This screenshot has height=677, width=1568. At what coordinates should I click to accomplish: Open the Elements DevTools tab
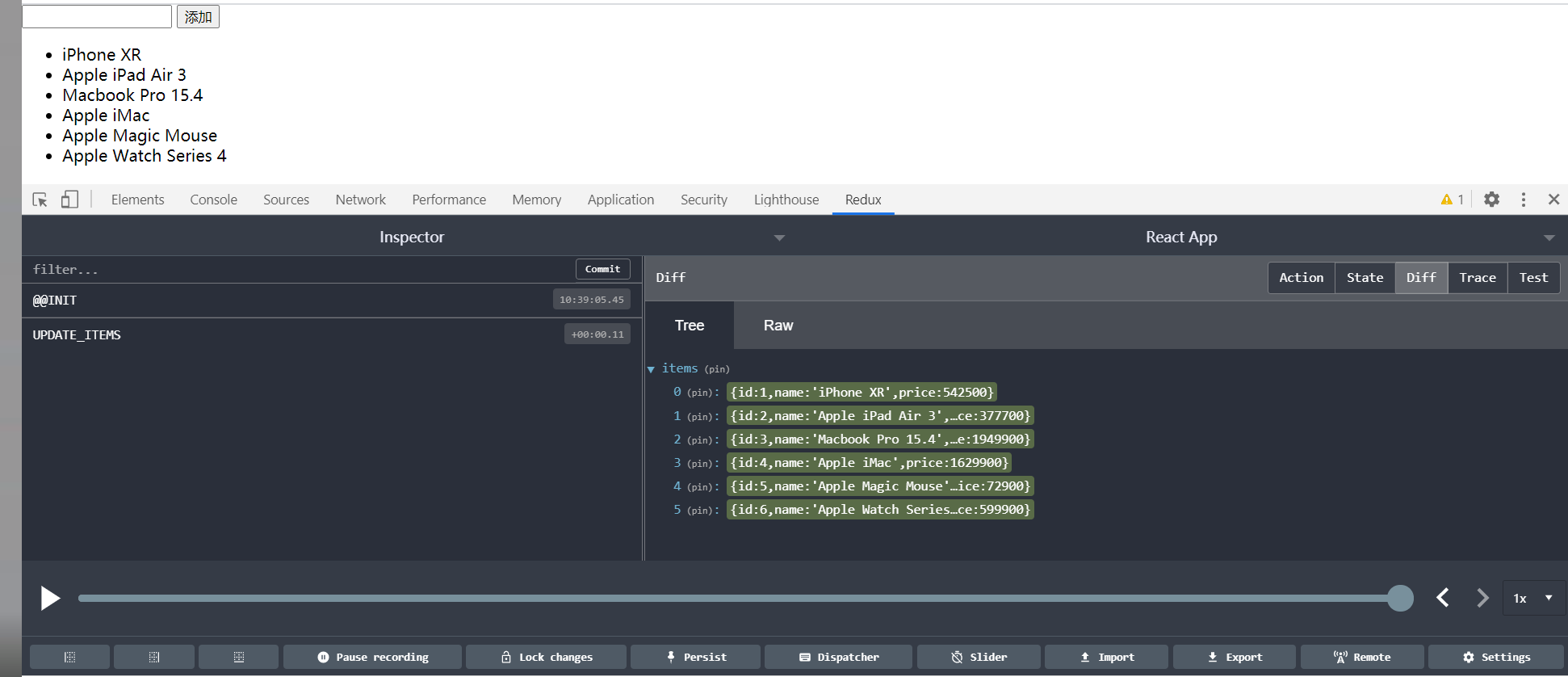(137, 200)
